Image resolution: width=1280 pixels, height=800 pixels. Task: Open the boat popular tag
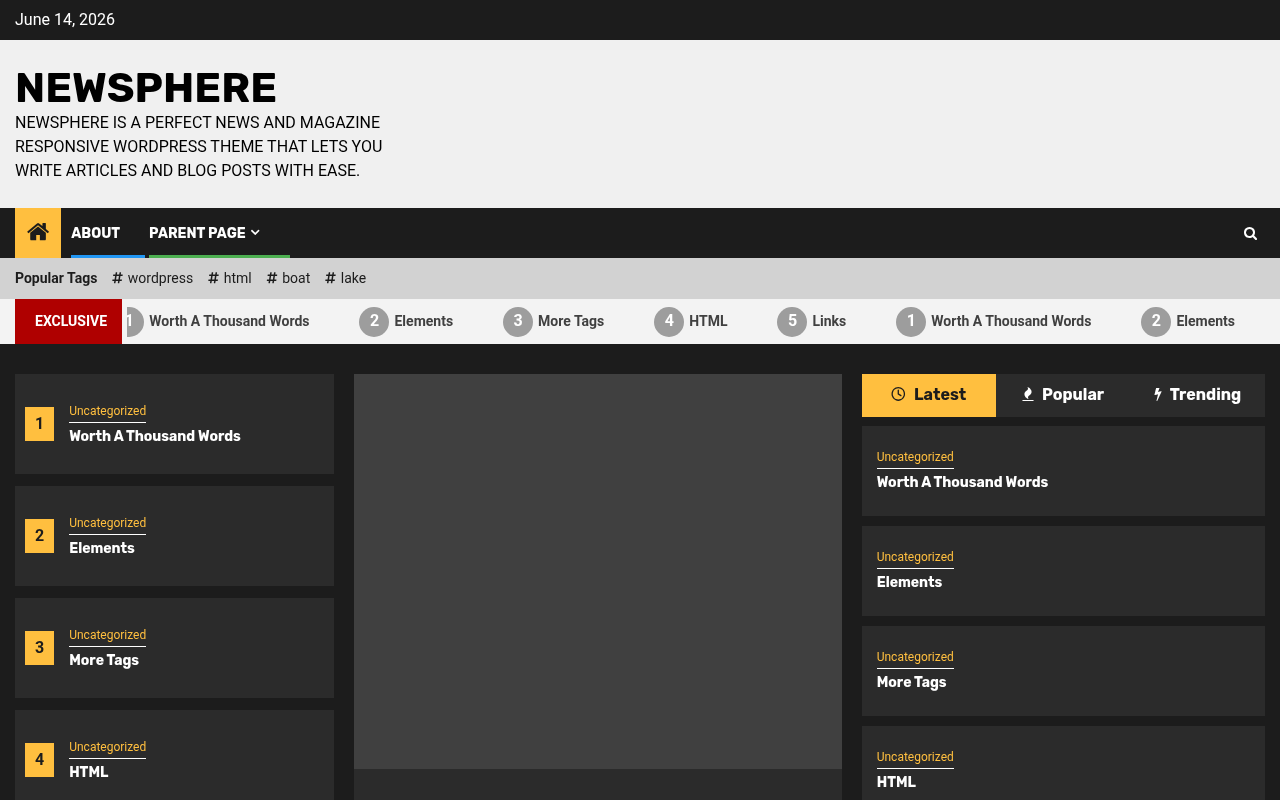pyautogui.click(x=288, y=278)
